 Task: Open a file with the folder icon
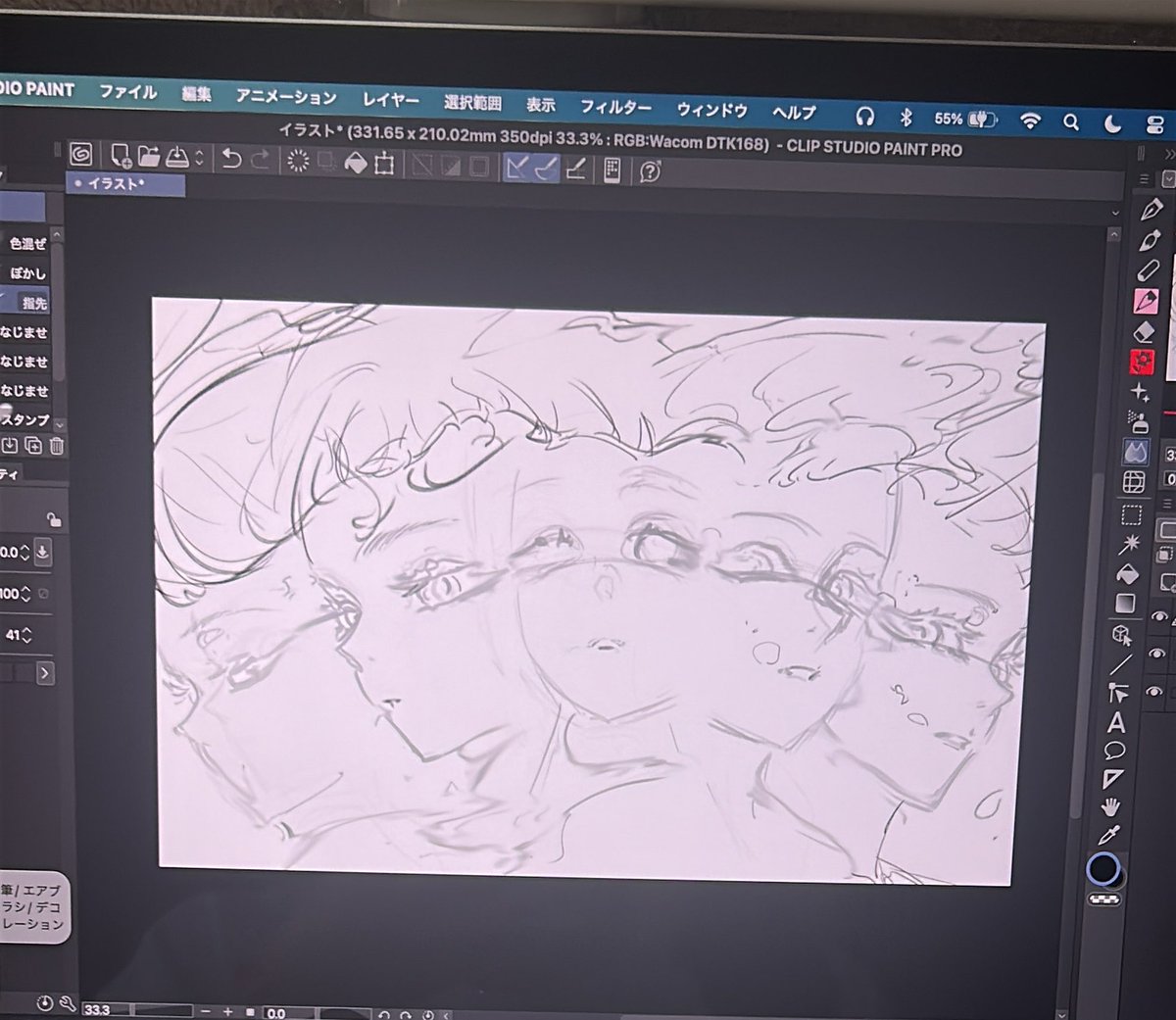point(148,156)
